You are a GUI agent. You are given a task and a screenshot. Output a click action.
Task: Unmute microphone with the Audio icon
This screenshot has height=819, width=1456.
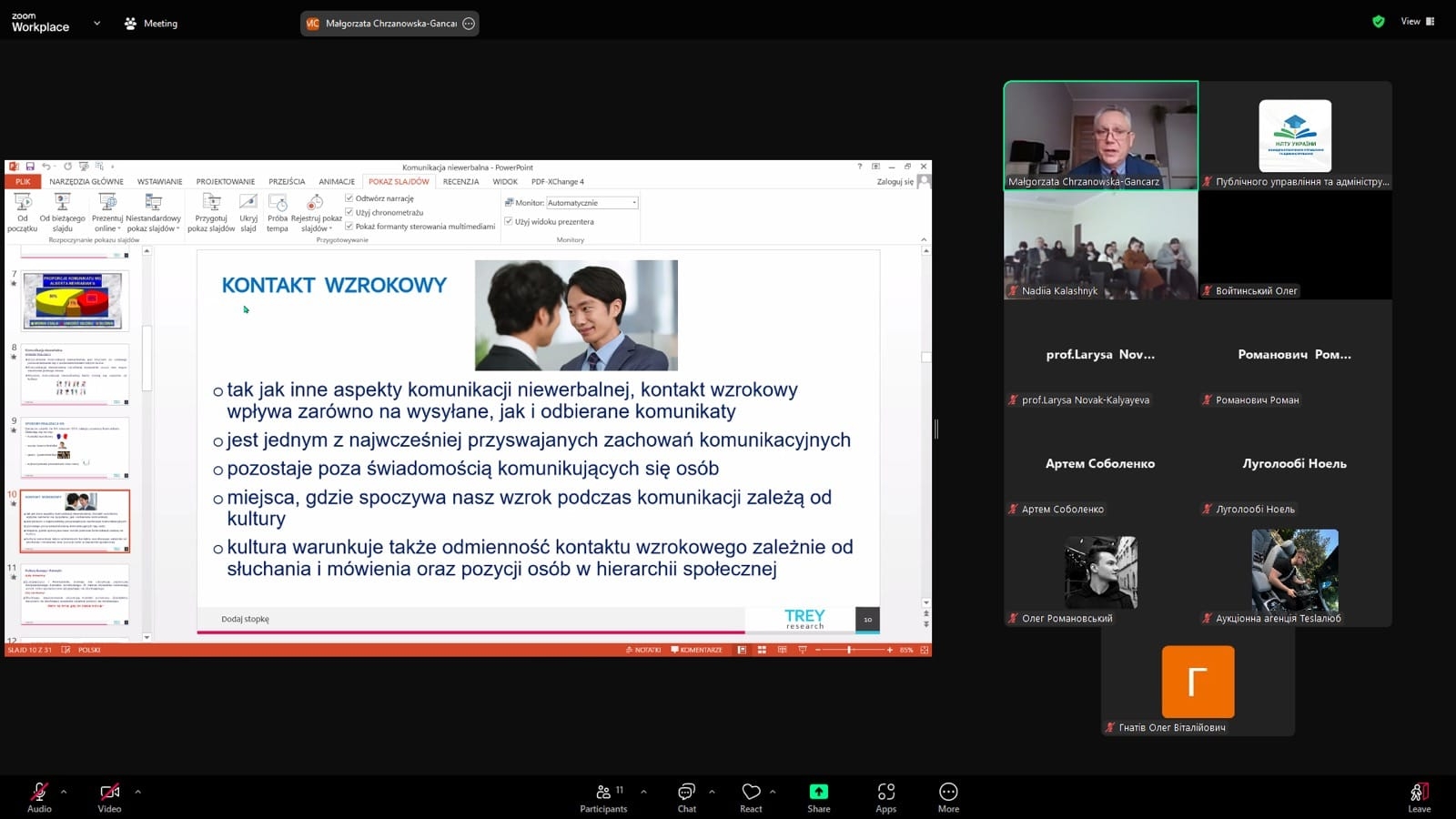39,792
